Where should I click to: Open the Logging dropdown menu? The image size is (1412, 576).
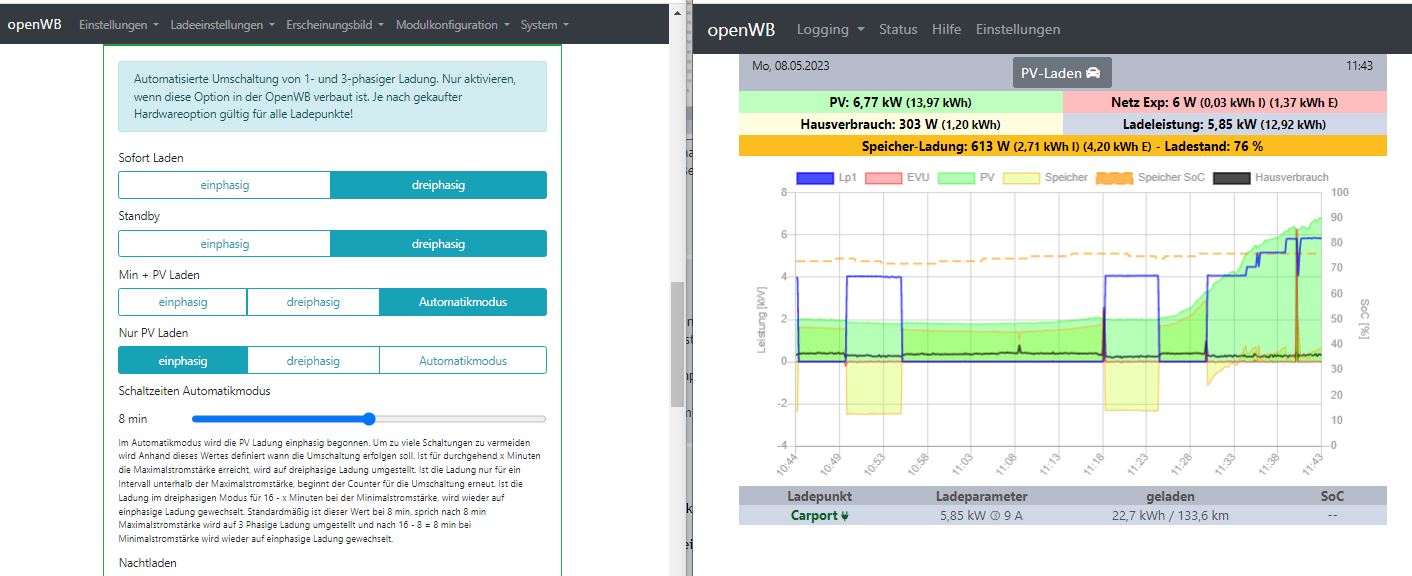click(x=830, y=30)
